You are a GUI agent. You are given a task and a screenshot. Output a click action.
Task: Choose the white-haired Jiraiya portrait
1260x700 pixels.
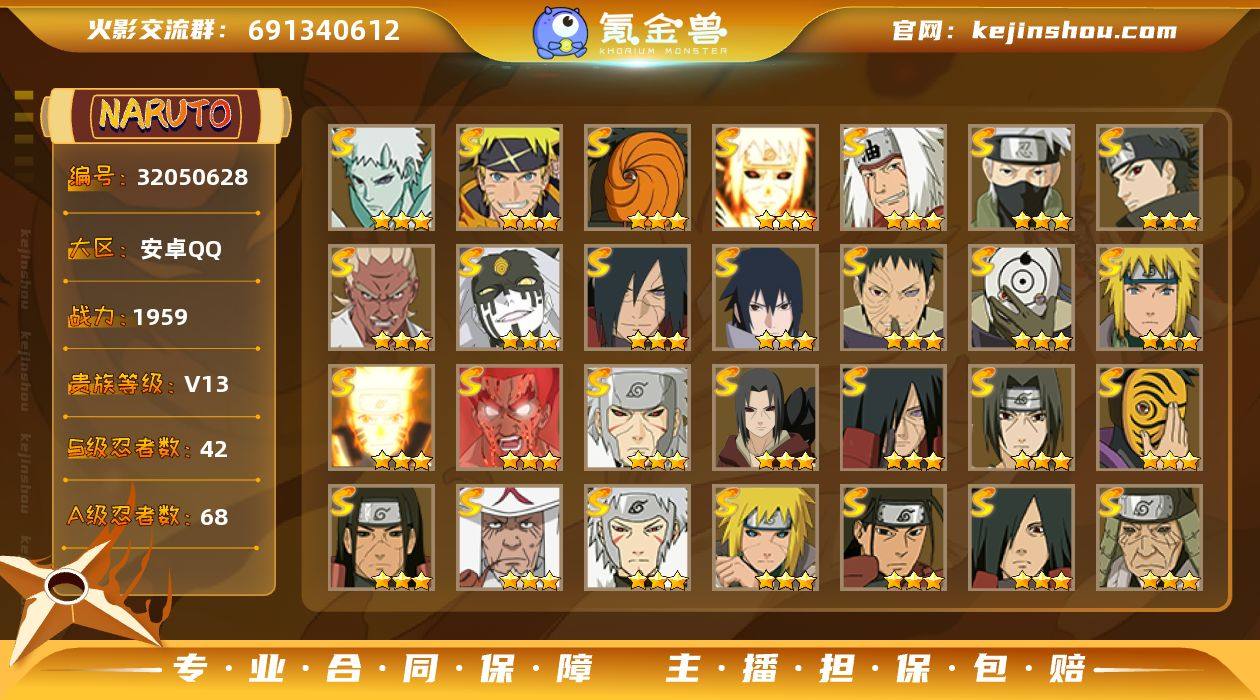coord(893,177)
